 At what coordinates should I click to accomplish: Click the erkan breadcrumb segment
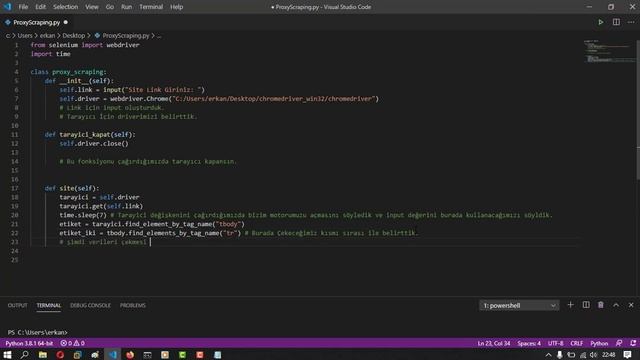click(x=47, y=36)
